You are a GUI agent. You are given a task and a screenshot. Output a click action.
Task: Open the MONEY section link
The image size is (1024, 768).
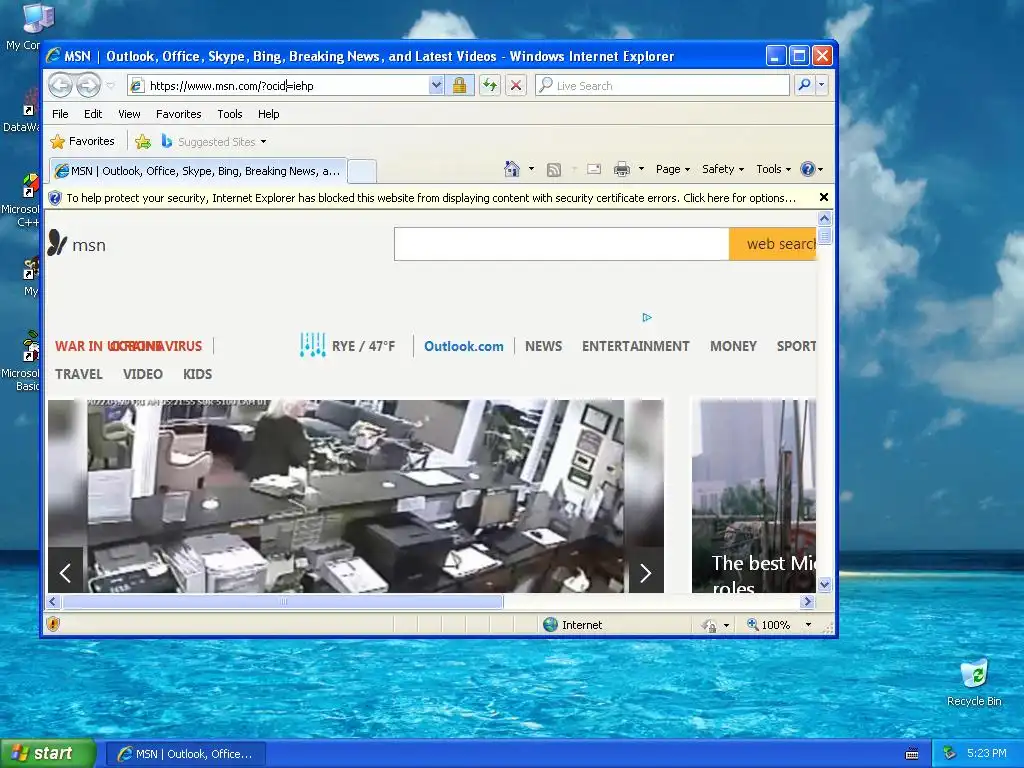(x=733, y=346)
